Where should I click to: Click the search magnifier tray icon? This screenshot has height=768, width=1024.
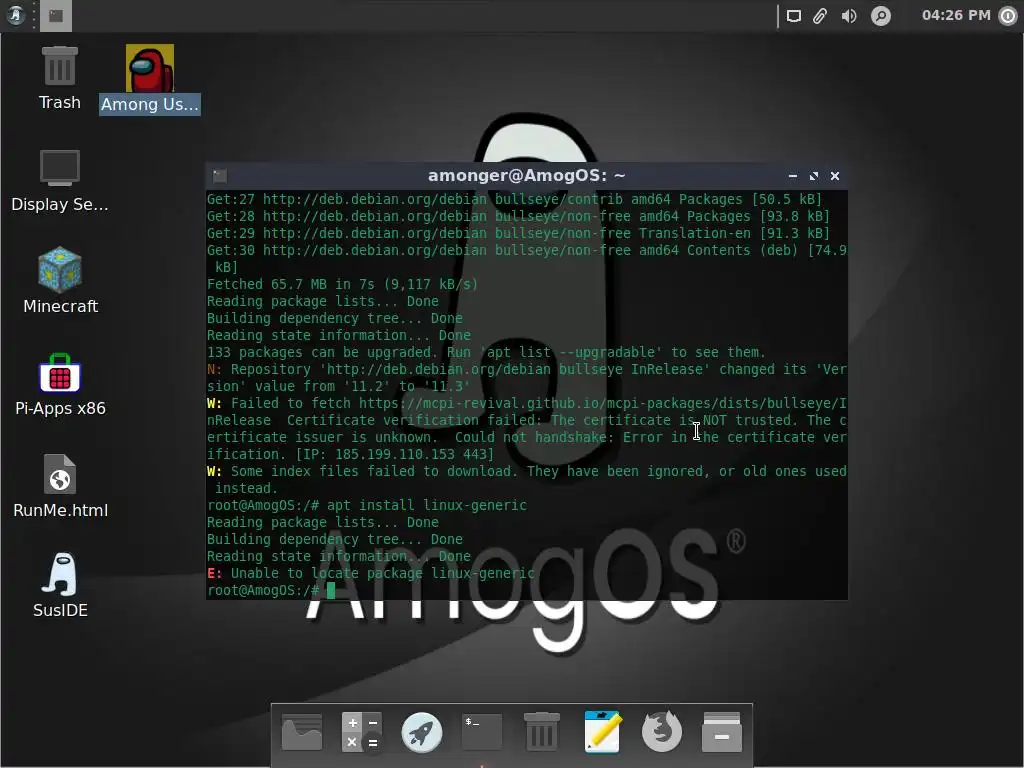880,16
